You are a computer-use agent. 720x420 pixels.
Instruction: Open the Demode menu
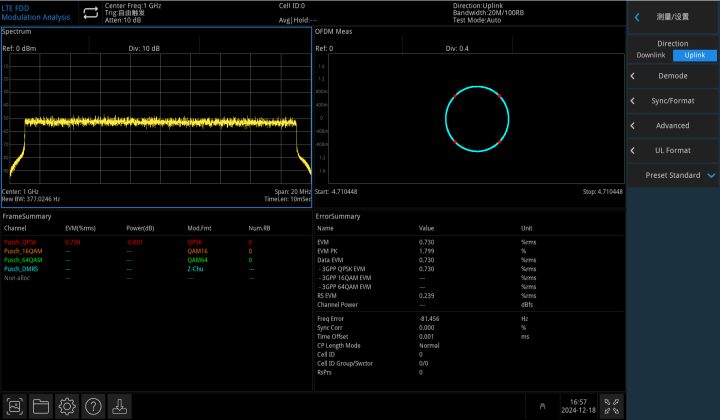pos(673,76)
